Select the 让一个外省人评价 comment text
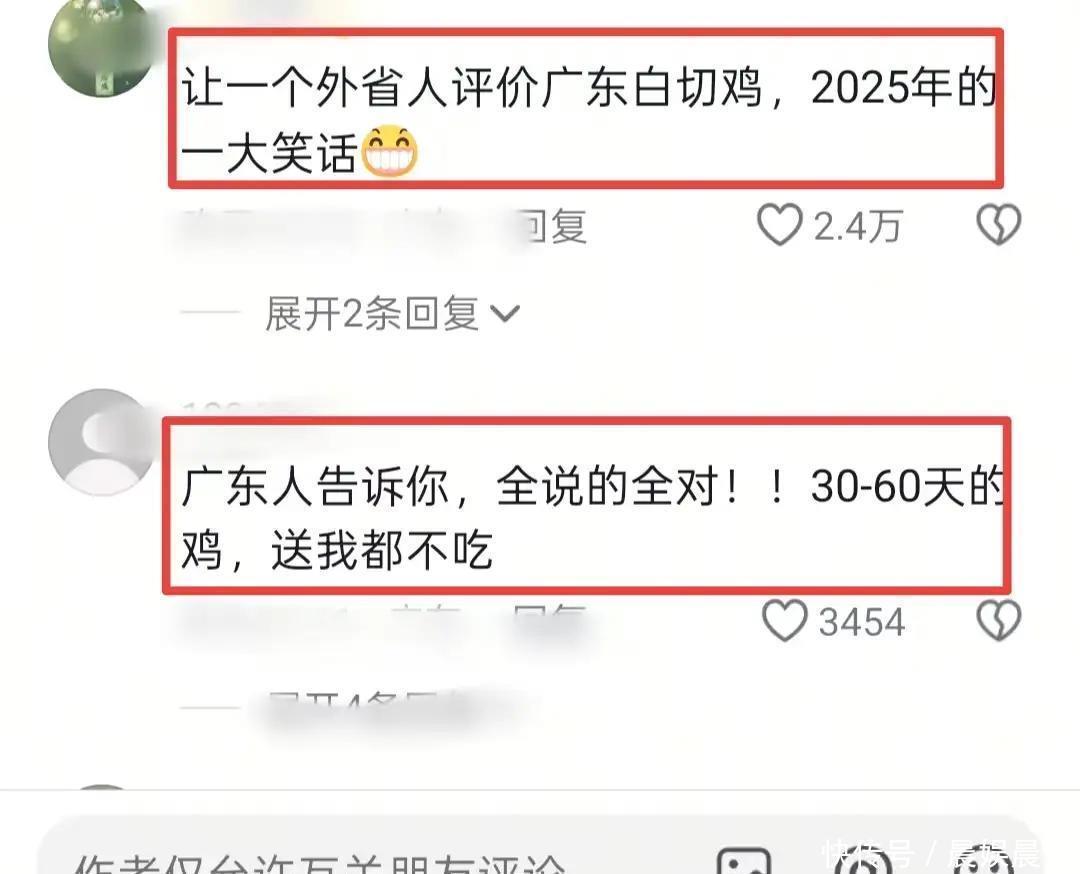 (x=587, y=119)
